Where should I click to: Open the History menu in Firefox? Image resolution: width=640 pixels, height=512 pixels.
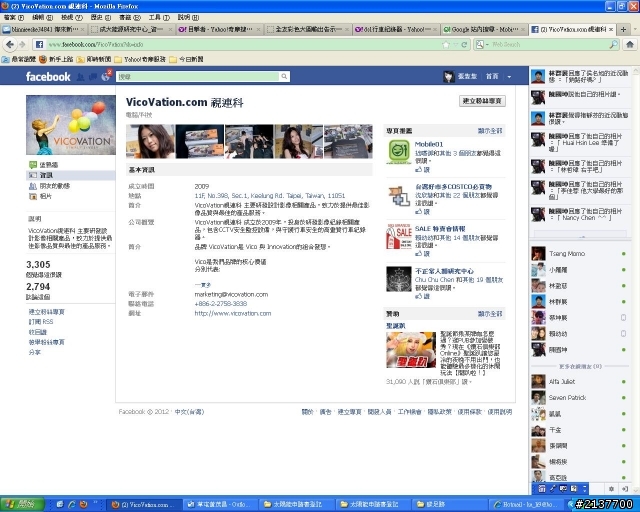(100, 18)
